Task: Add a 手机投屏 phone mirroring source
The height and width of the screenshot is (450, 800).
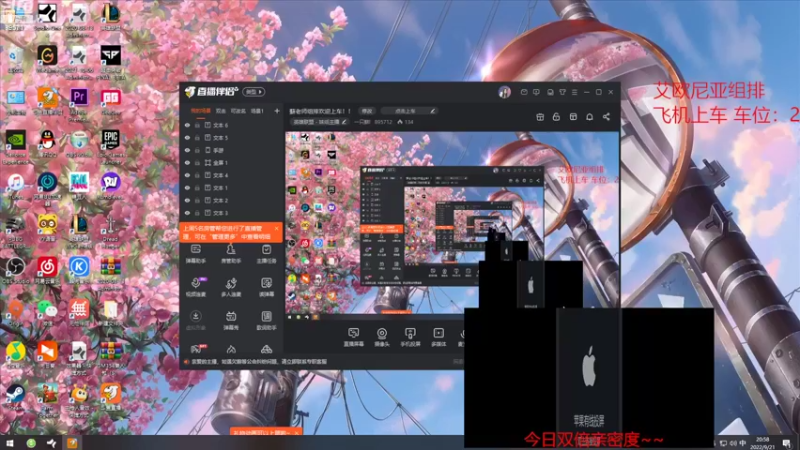Action: coord(410,337)
